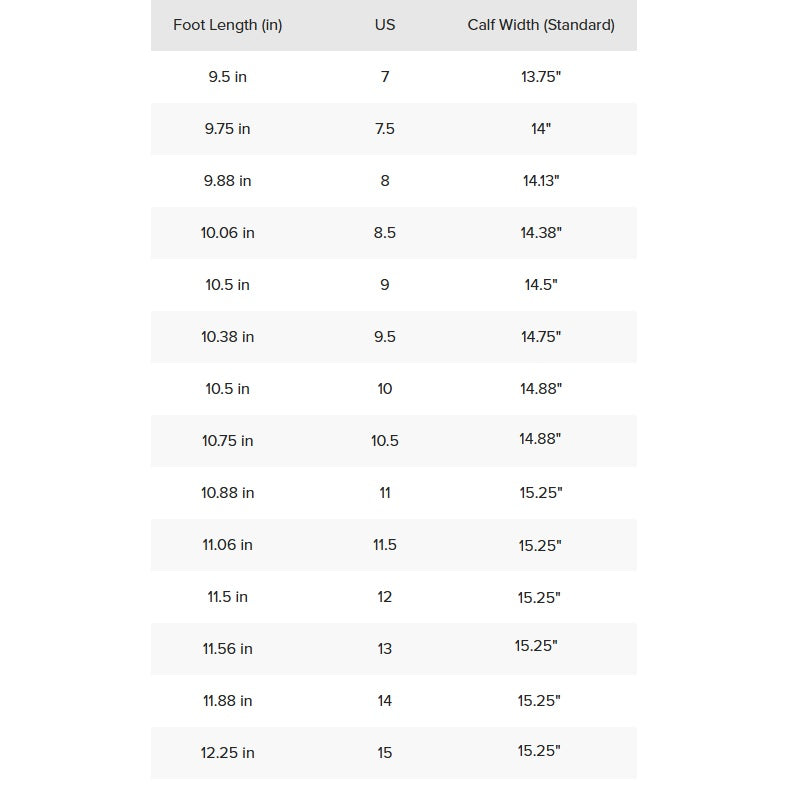
Task: Select the 9.5 in foot length cell
Action: tap(227, 77)
